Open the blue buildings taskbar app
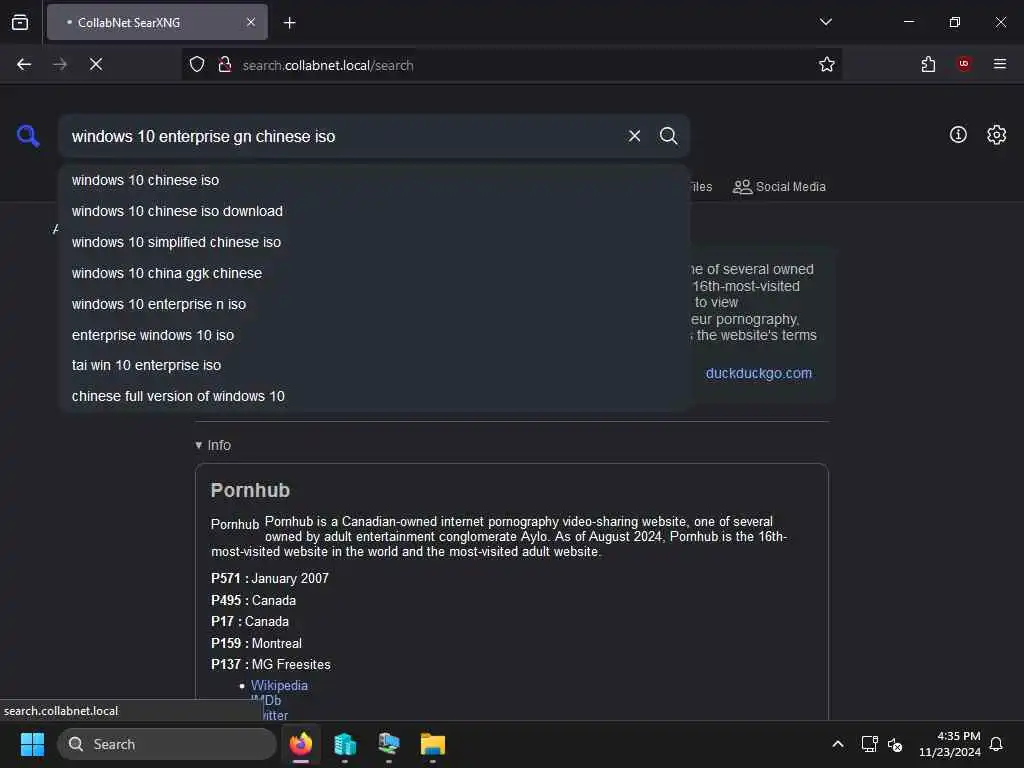The width and height of the screenshot is (1024, 768). point(345,744)
